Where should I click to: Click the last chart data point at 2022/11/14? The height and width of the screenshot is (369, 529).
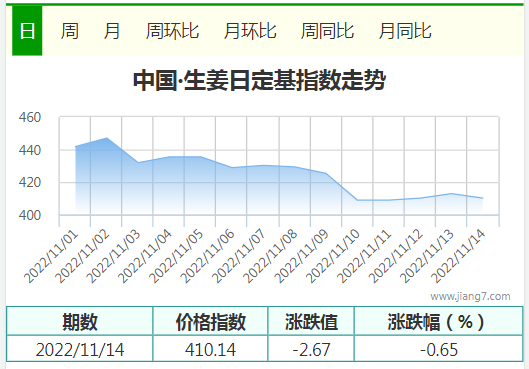[x=482, y=198]
